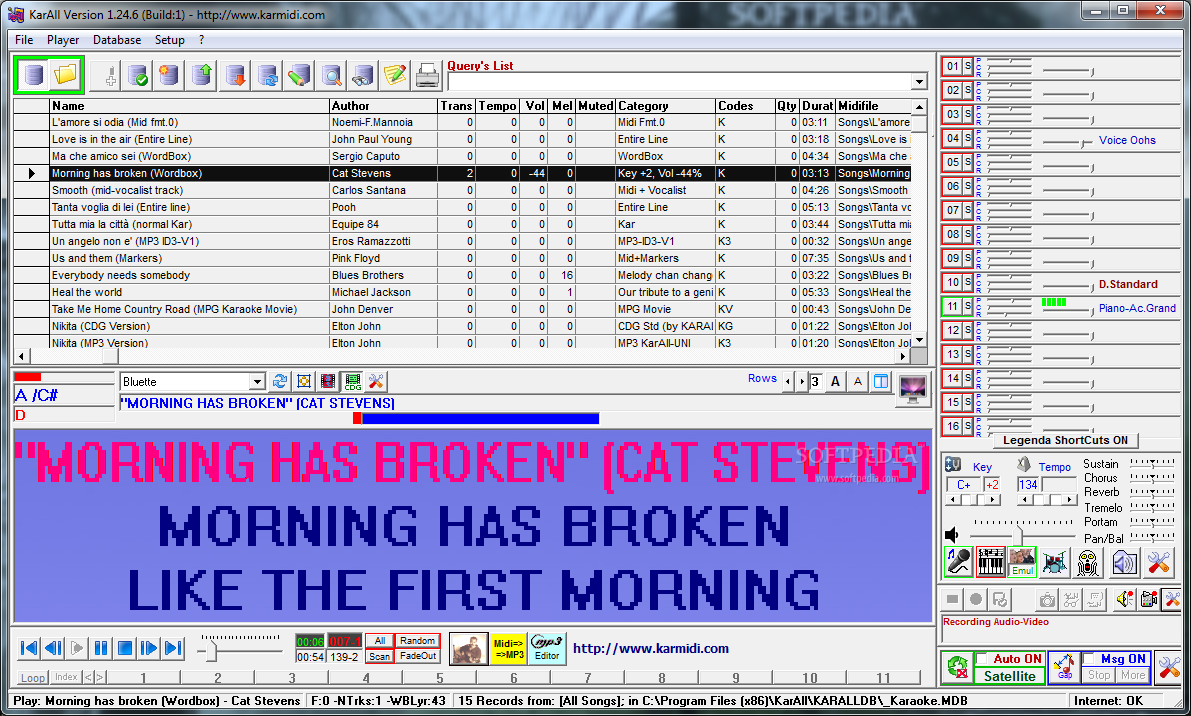Click the Category column header
1191x716 pixels.
[665, 106]
